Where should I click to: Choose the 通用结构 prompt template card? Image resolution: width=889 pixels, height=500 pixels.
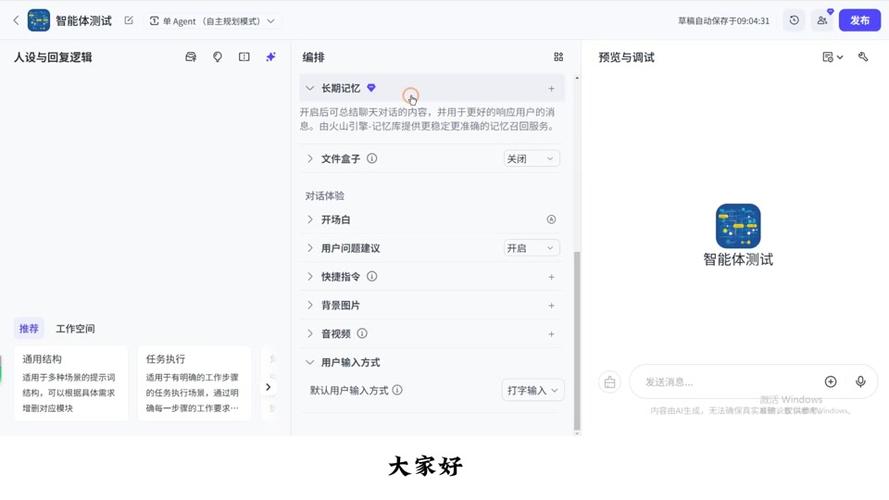coord(70,383)
